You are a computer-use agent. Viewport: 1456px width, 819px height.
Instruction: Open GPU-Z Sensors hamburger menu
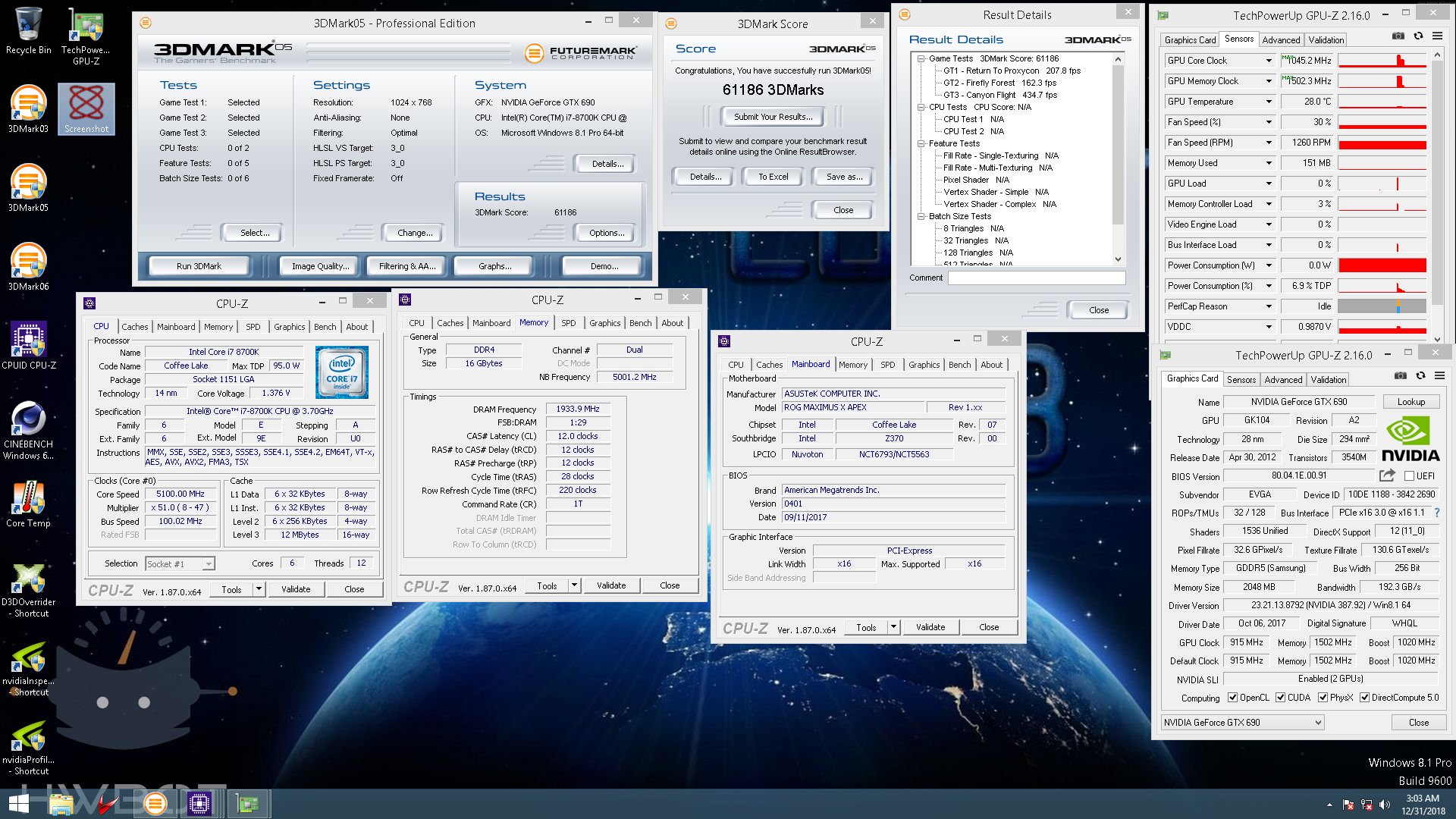pos(1437,36)
